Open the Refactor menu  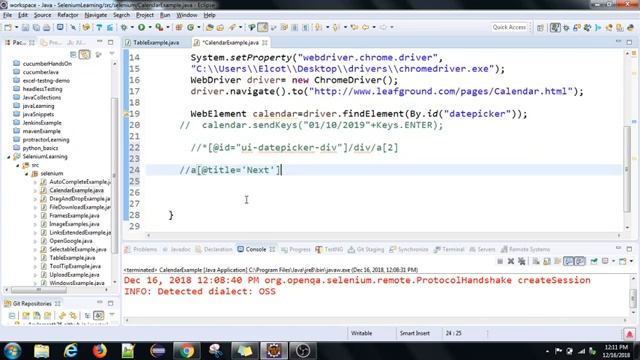click(x=68, y=15)
